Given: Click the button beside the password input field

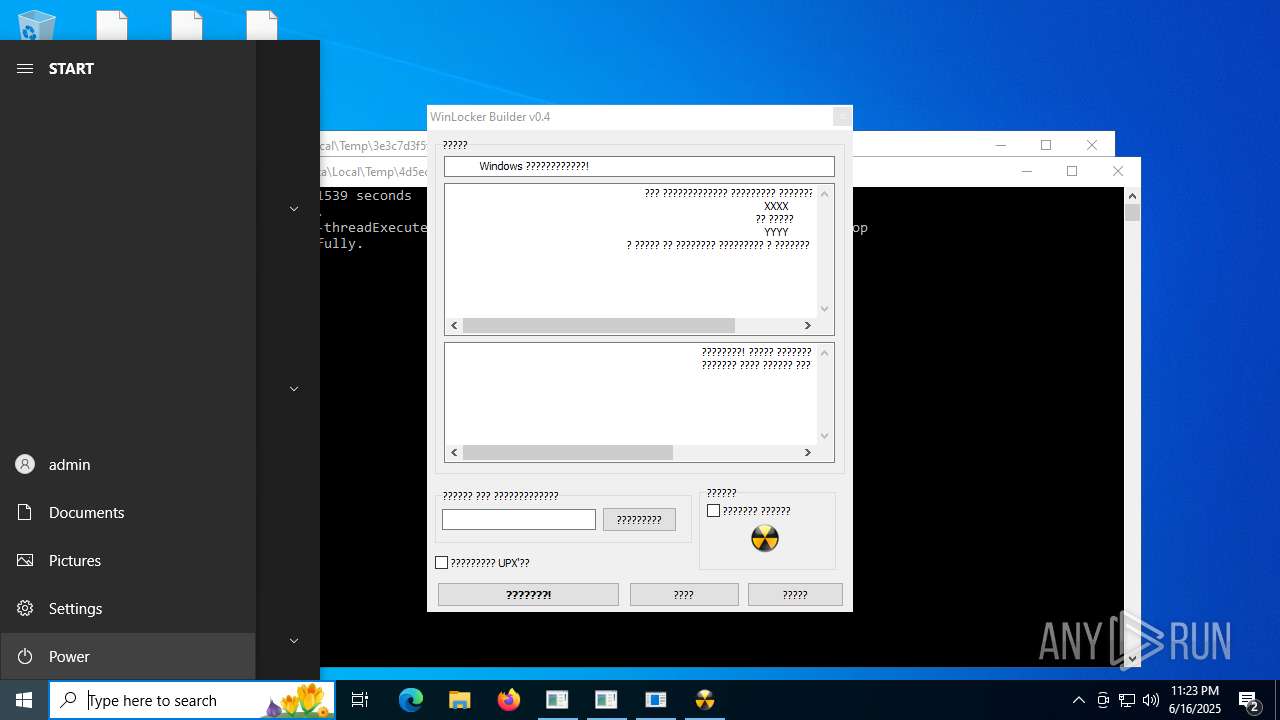Looking at the screenshot, I should coord(639,520).
